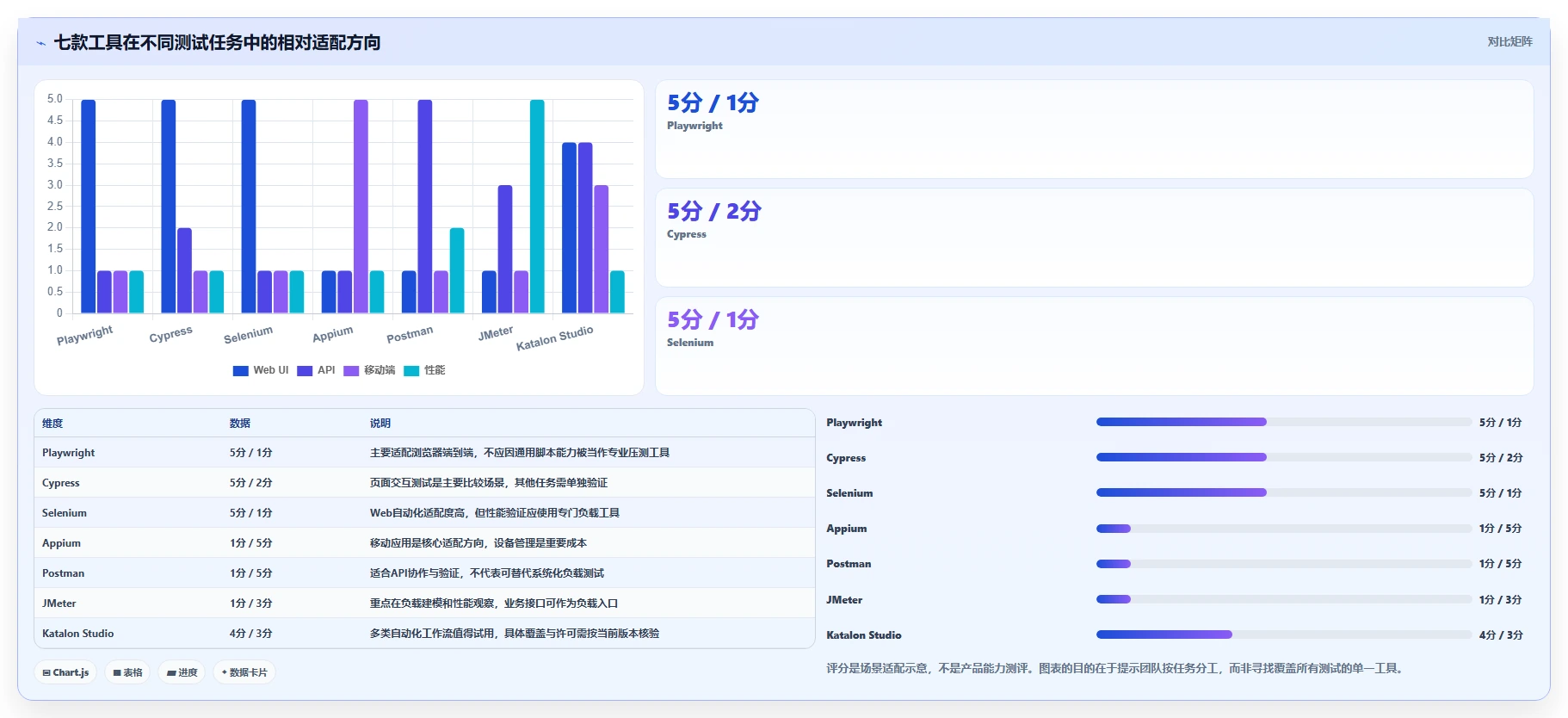Click the Playwright x-axis label on chart
This screenshot has height=718, width=1568.
(x=85, y=335)
